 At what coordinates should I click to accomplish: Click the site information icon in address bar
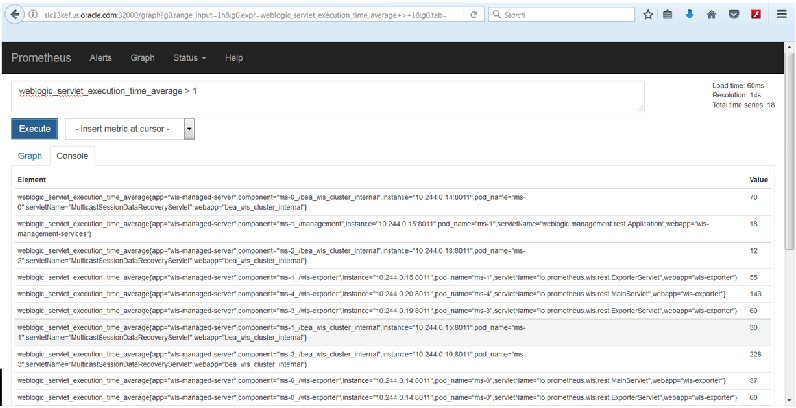(32, 15)
